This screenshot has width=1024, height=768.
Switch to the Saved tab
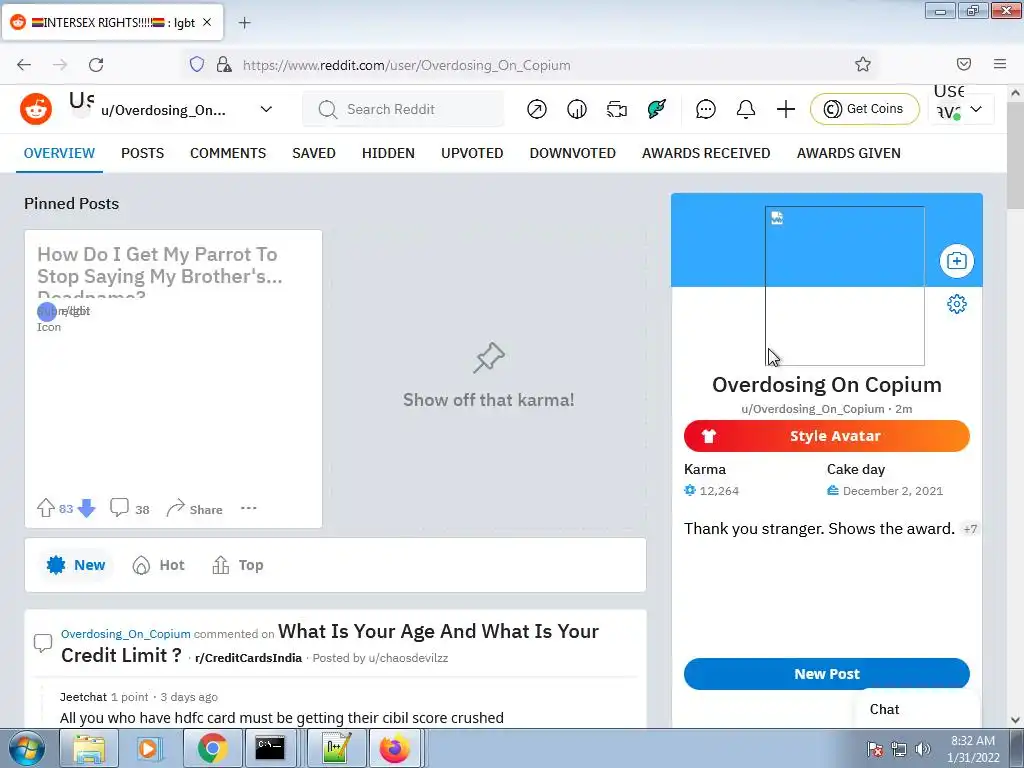tap(314, 153)
